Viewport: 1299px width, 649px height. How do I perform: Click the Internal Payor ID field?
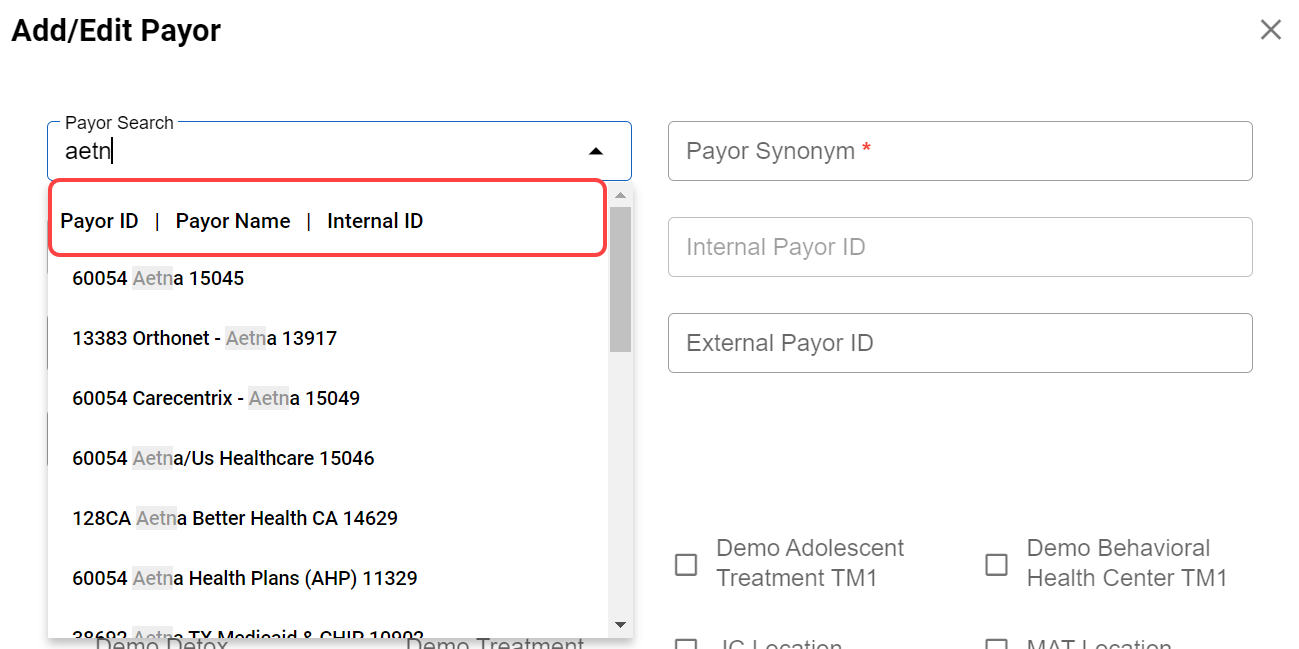(x=959, y=247)
